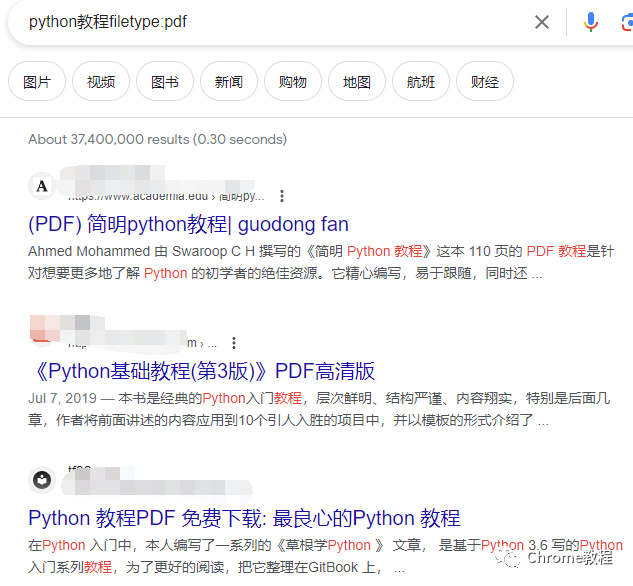Open the 《Python基础教程(第3版)》PDF高清版 result
The image size is (633, 586).
(x=202, y=371)
